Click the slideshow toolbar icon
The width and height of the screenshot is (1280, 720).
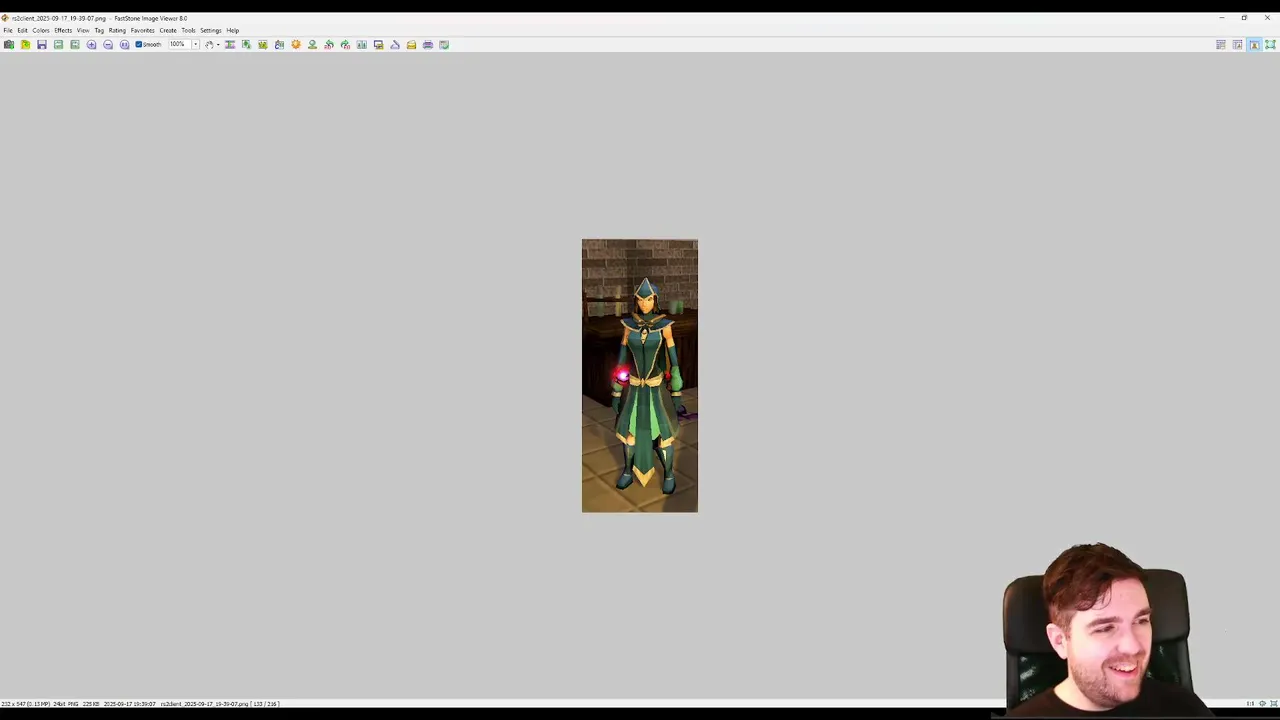coord(230,44)
